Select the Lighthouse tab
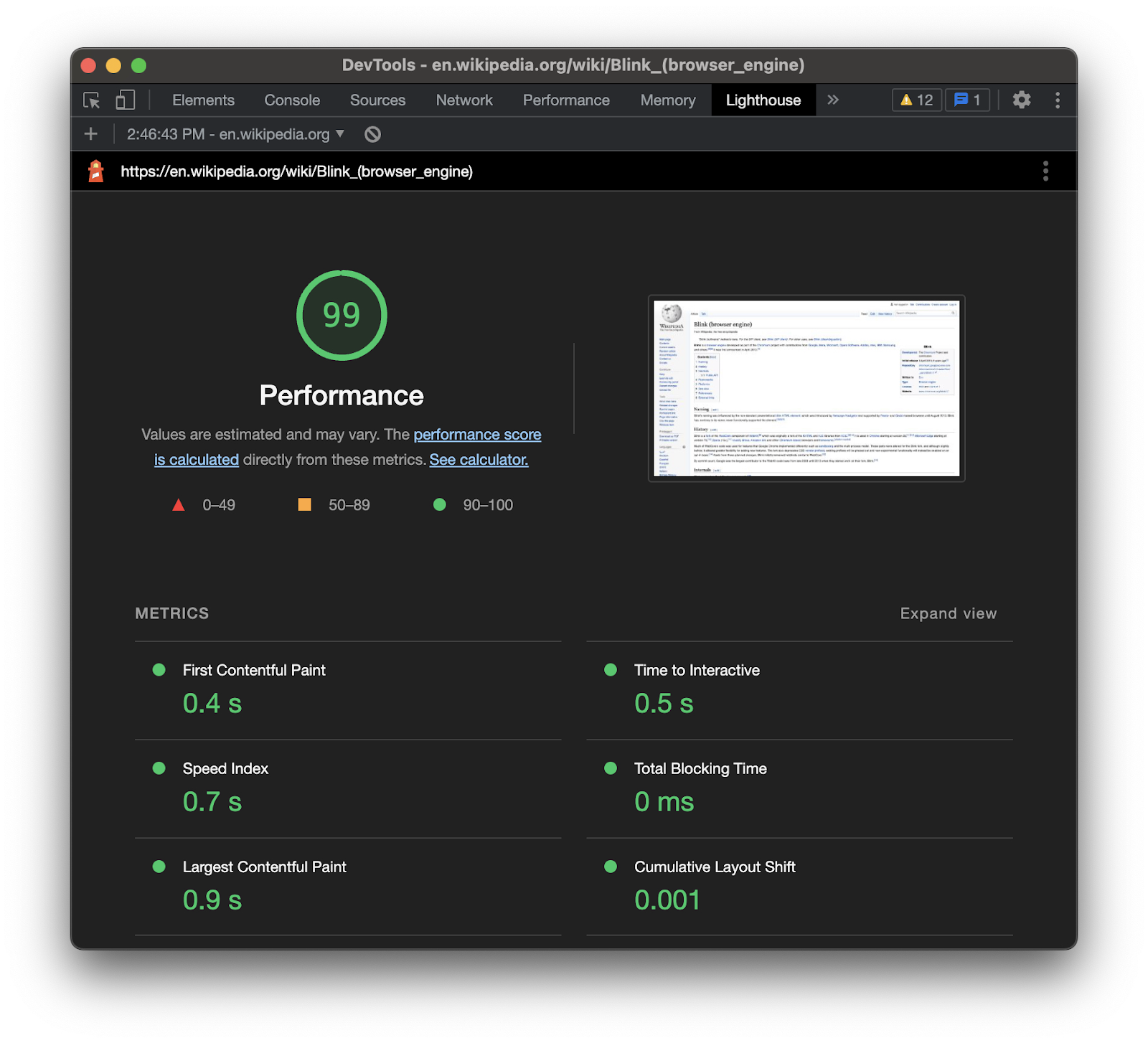The image size is (1148, 1043). (763, 100)
